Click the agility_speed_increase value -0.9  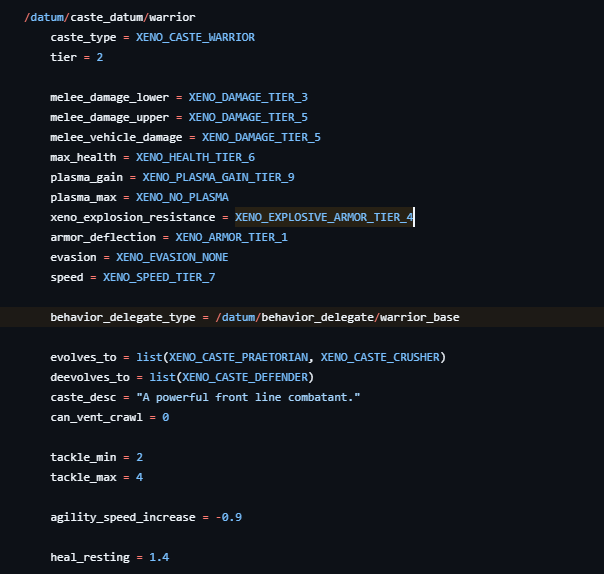(228, 517)
